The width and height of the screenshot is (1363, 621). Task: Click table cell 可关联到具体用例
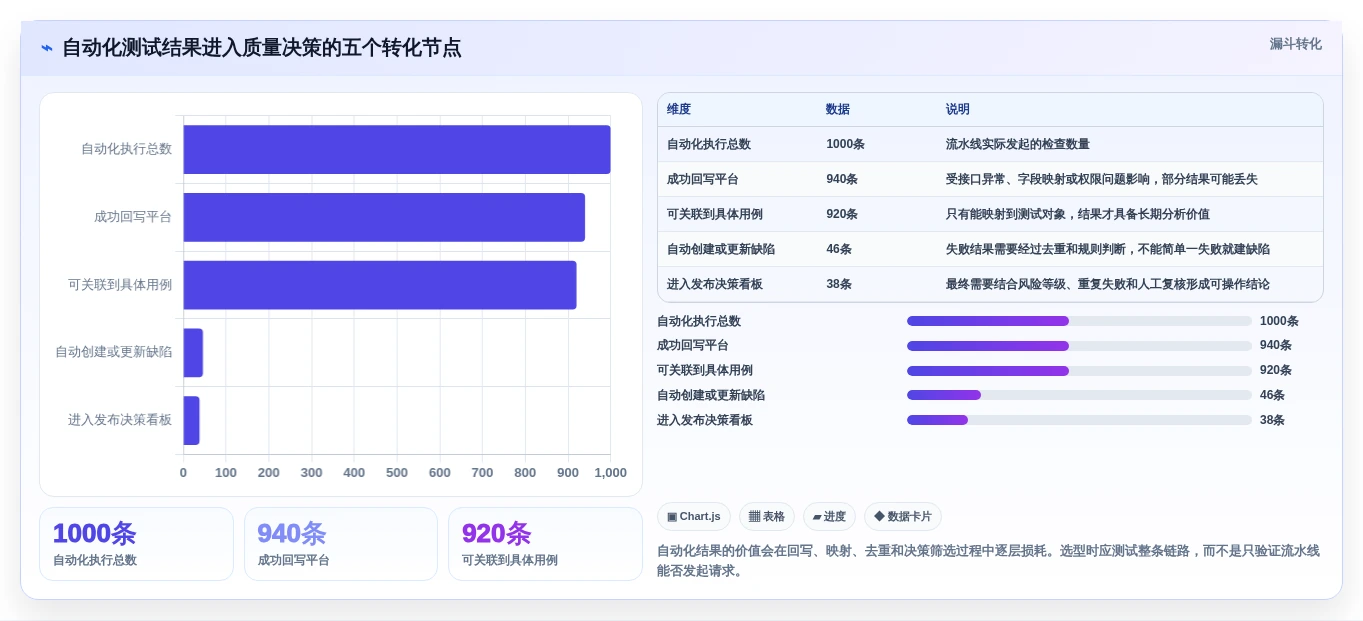point(715,214)
